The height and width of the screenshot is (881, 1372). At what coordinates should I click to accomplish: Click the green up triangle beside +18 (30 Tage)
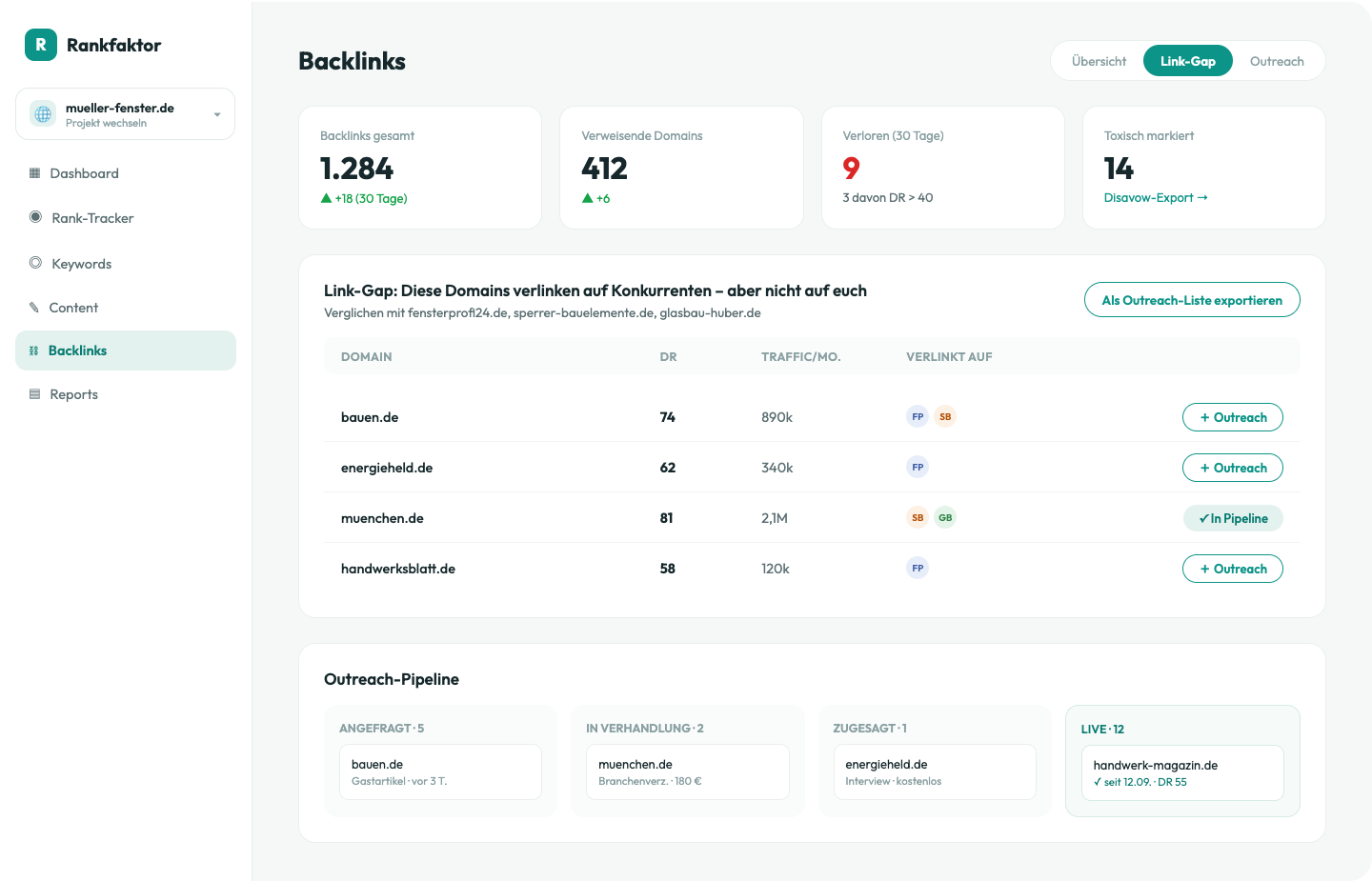pos(326,198)
